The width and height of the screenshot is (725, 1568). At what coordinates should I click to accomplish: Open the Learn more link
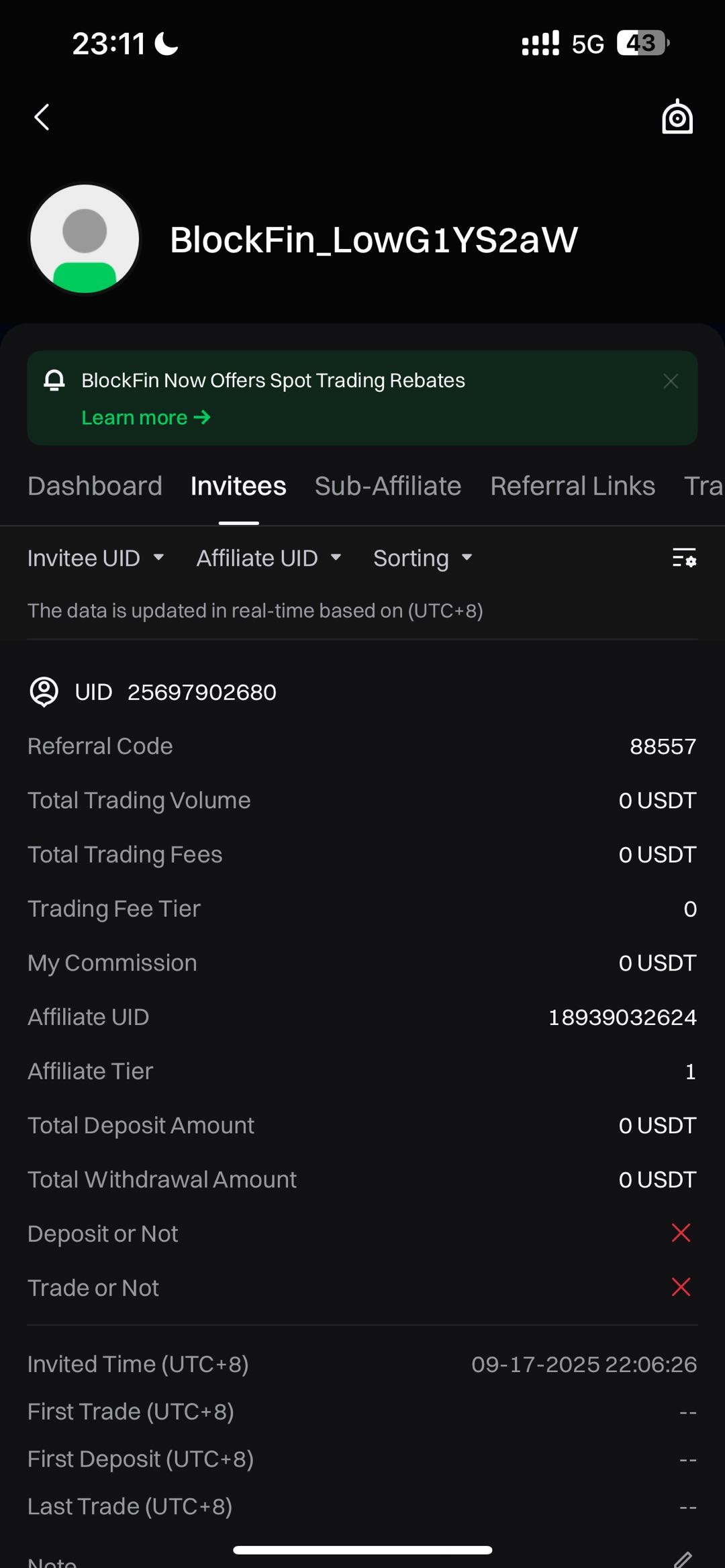click(146, 418)
